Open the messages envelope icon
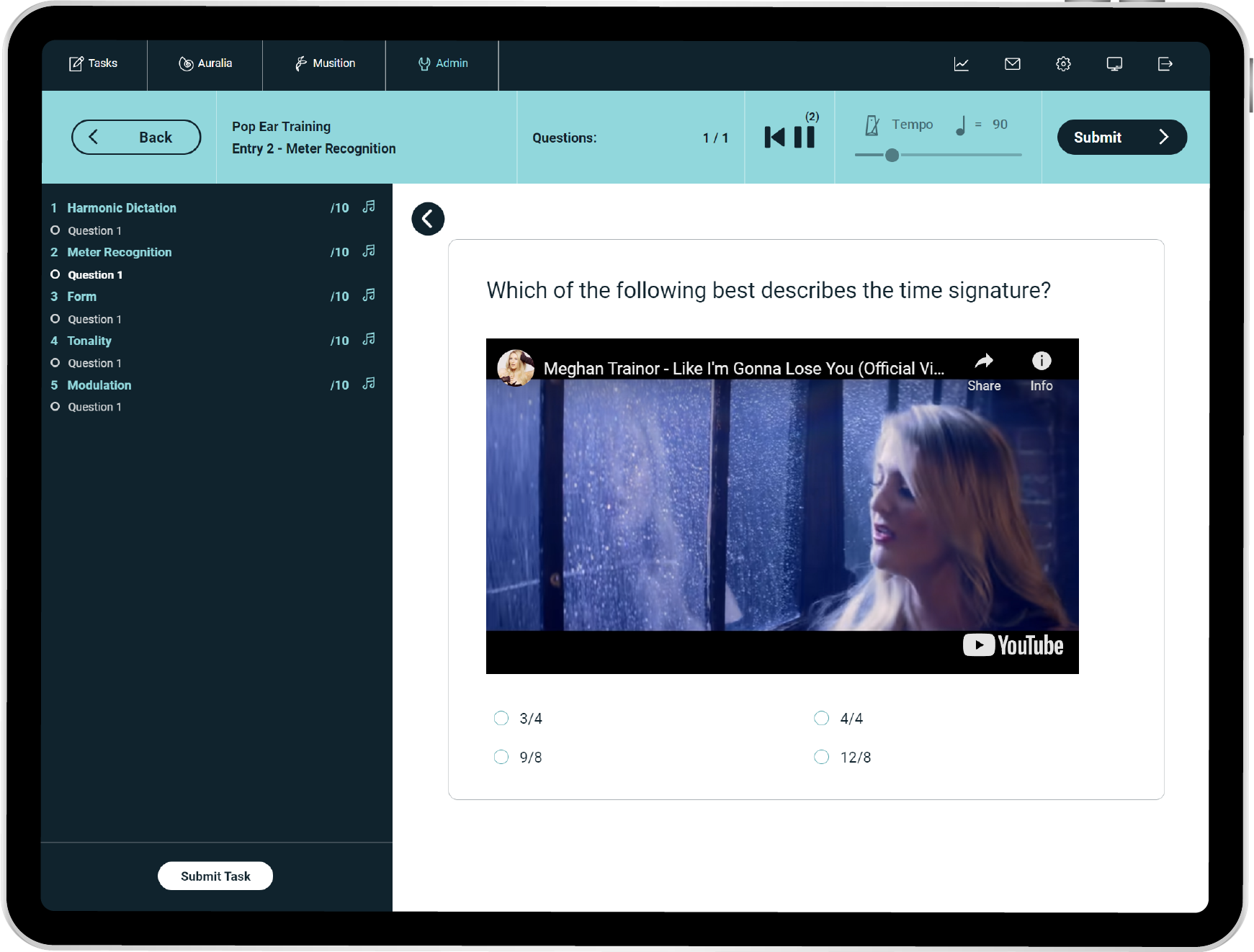 tap(1013, 64)
